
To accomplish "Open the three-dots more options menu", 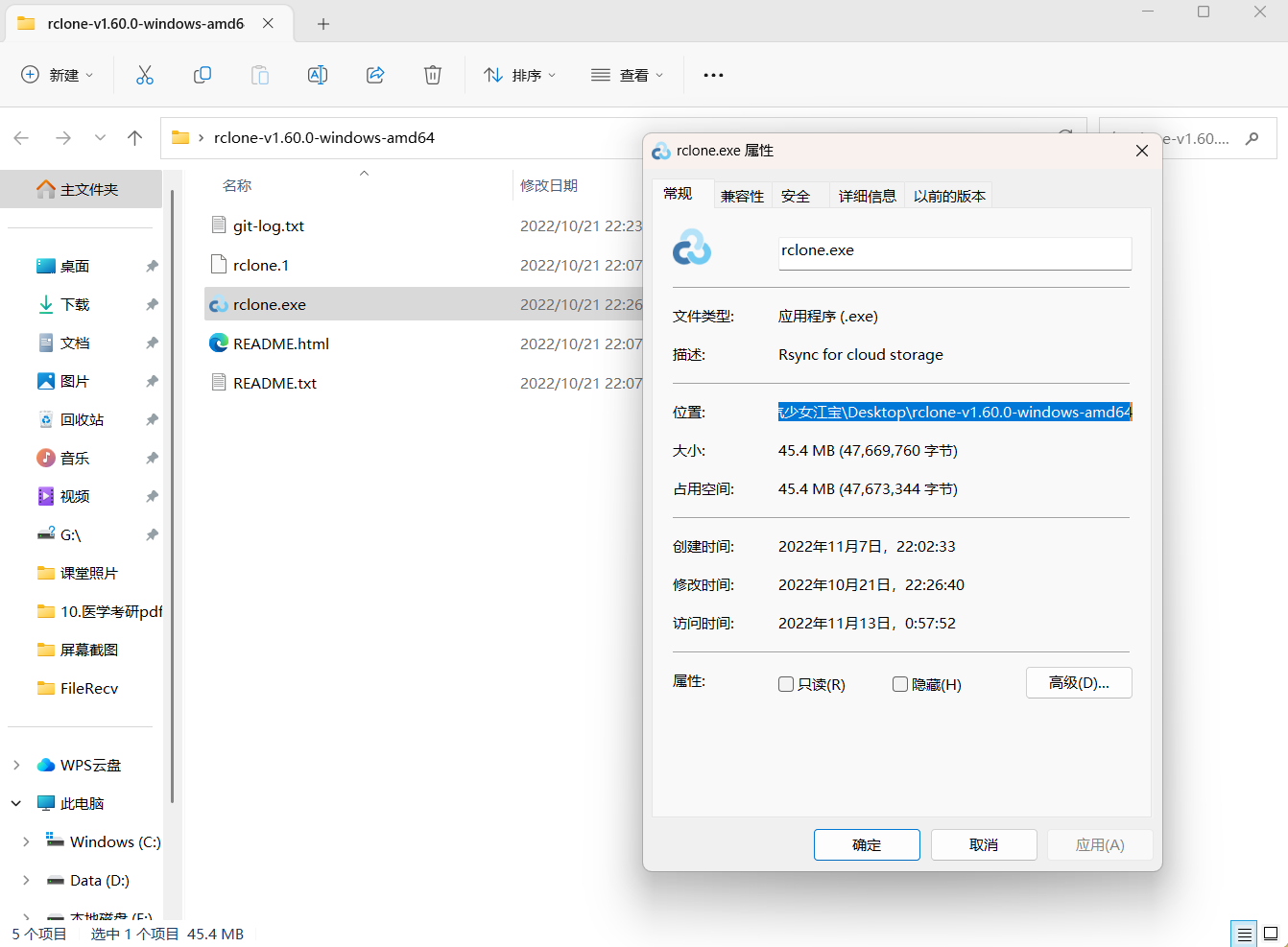I will coord(713,75).
